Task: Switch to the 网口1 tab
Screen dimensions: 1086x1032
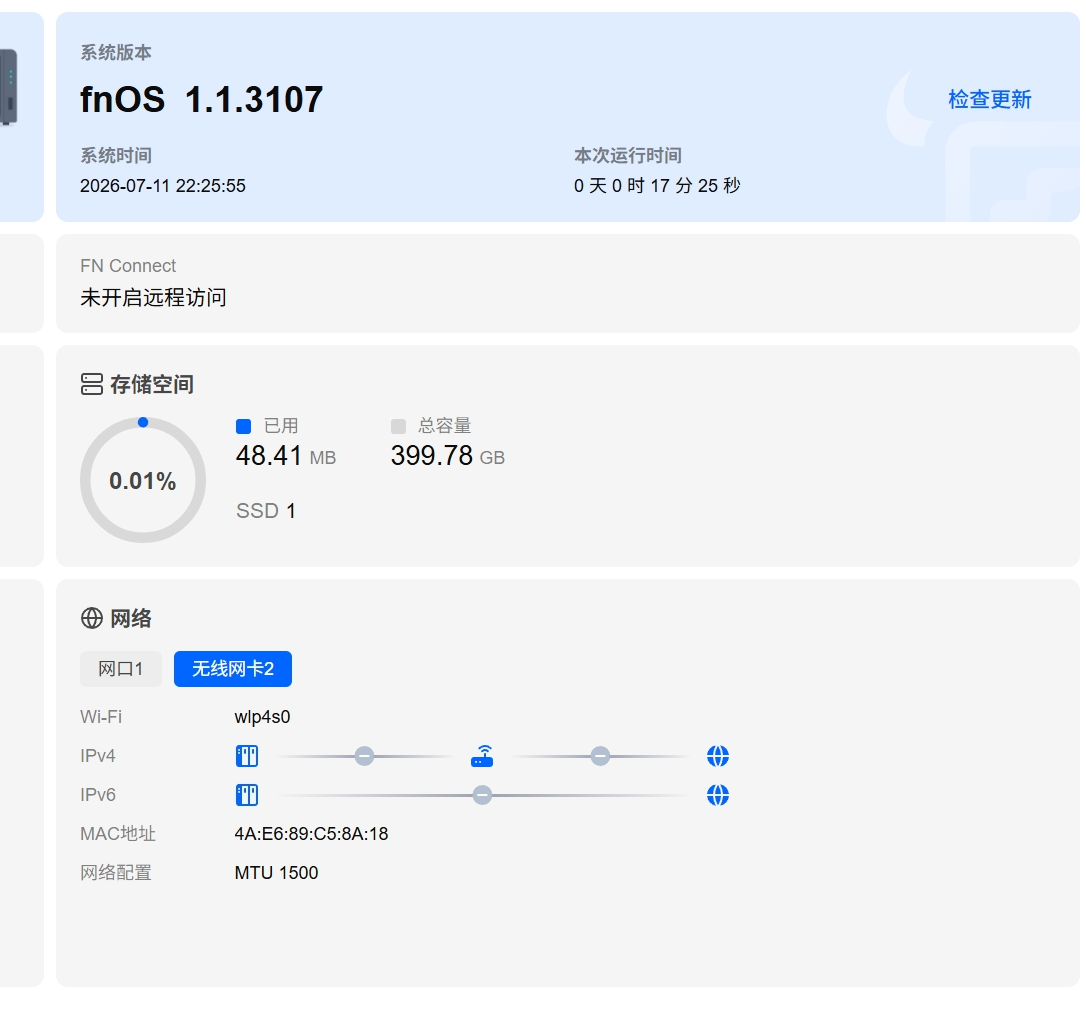Action: (121, 669)
